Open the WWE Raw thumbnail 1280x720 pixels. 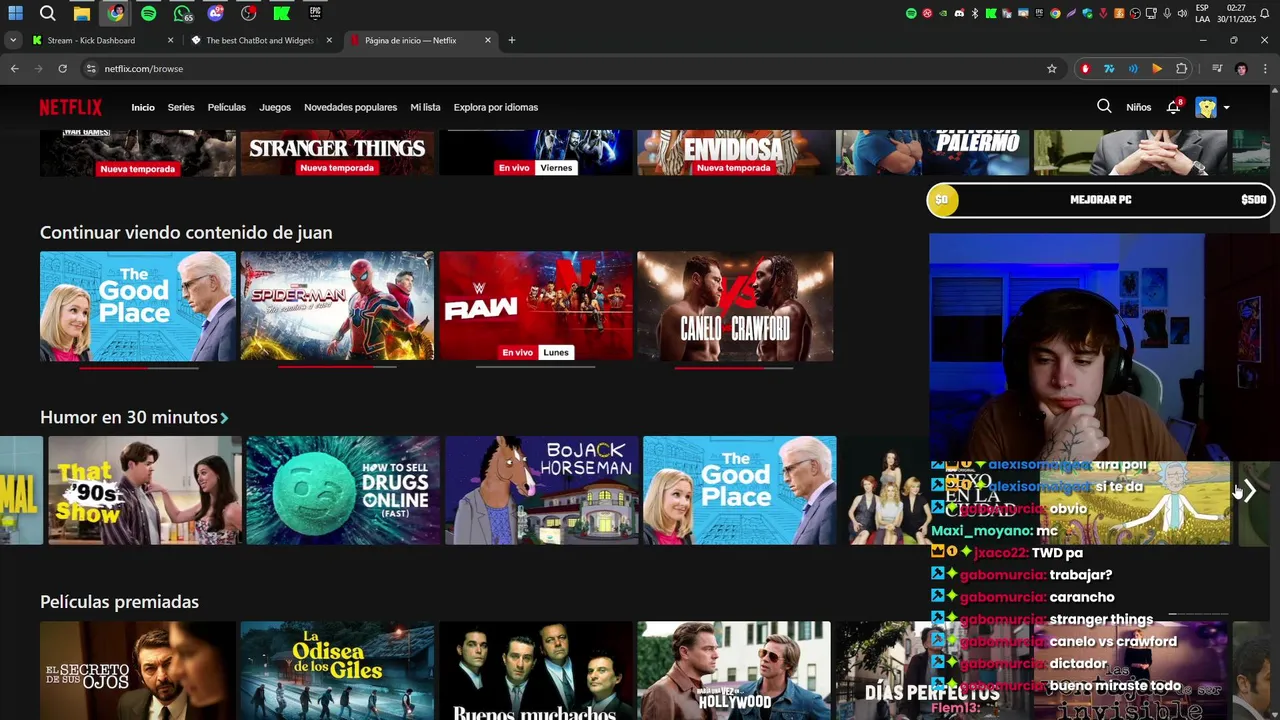(x=536, y=306)
